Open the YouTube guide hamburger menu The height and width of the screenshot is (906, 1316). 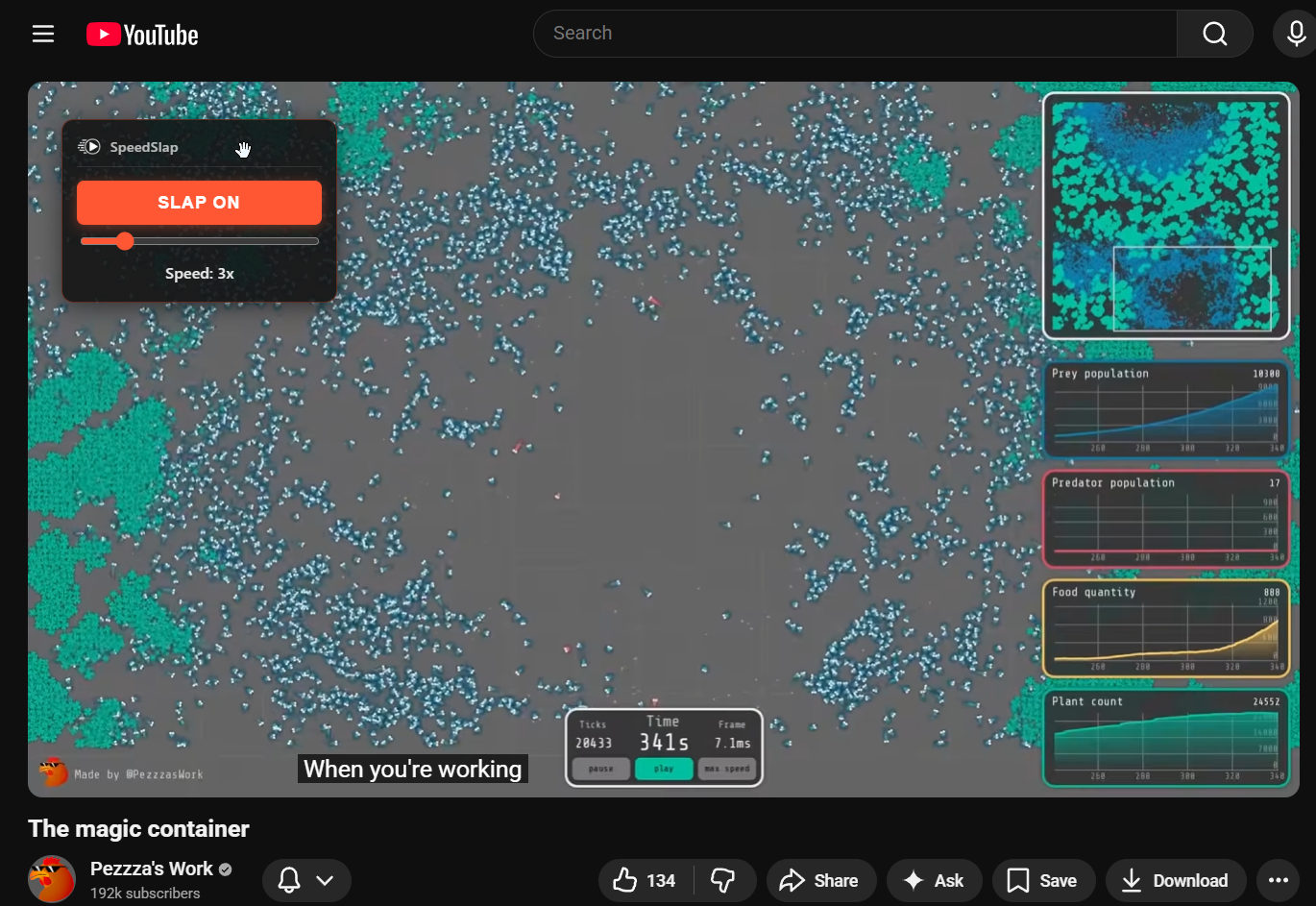coord(43,33)
